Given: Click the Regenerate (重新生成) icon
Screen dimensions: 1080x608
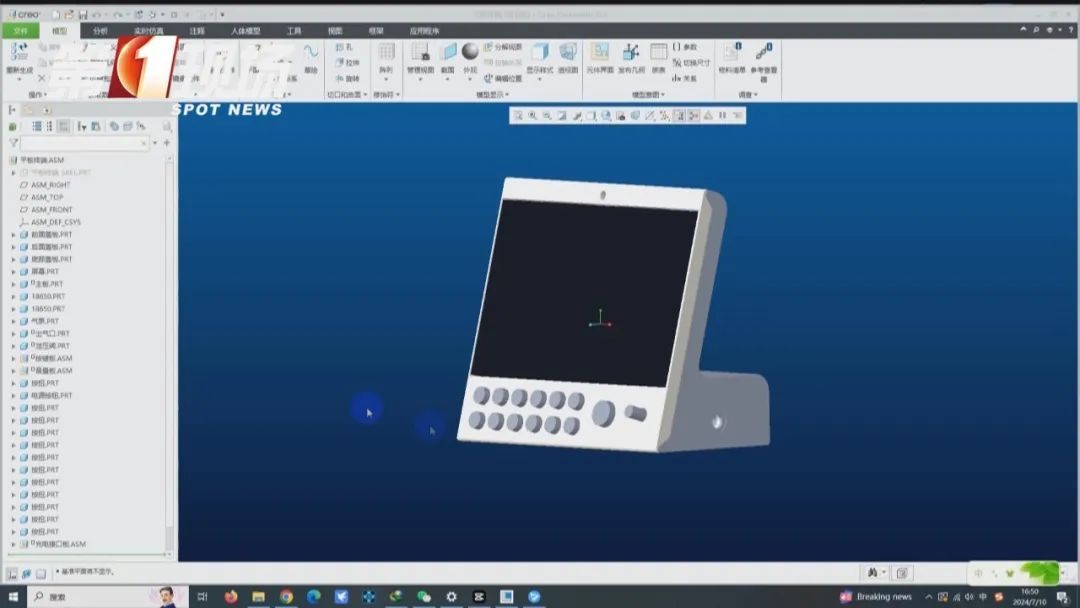Looking at the screenshot, I should click(18, 55).
